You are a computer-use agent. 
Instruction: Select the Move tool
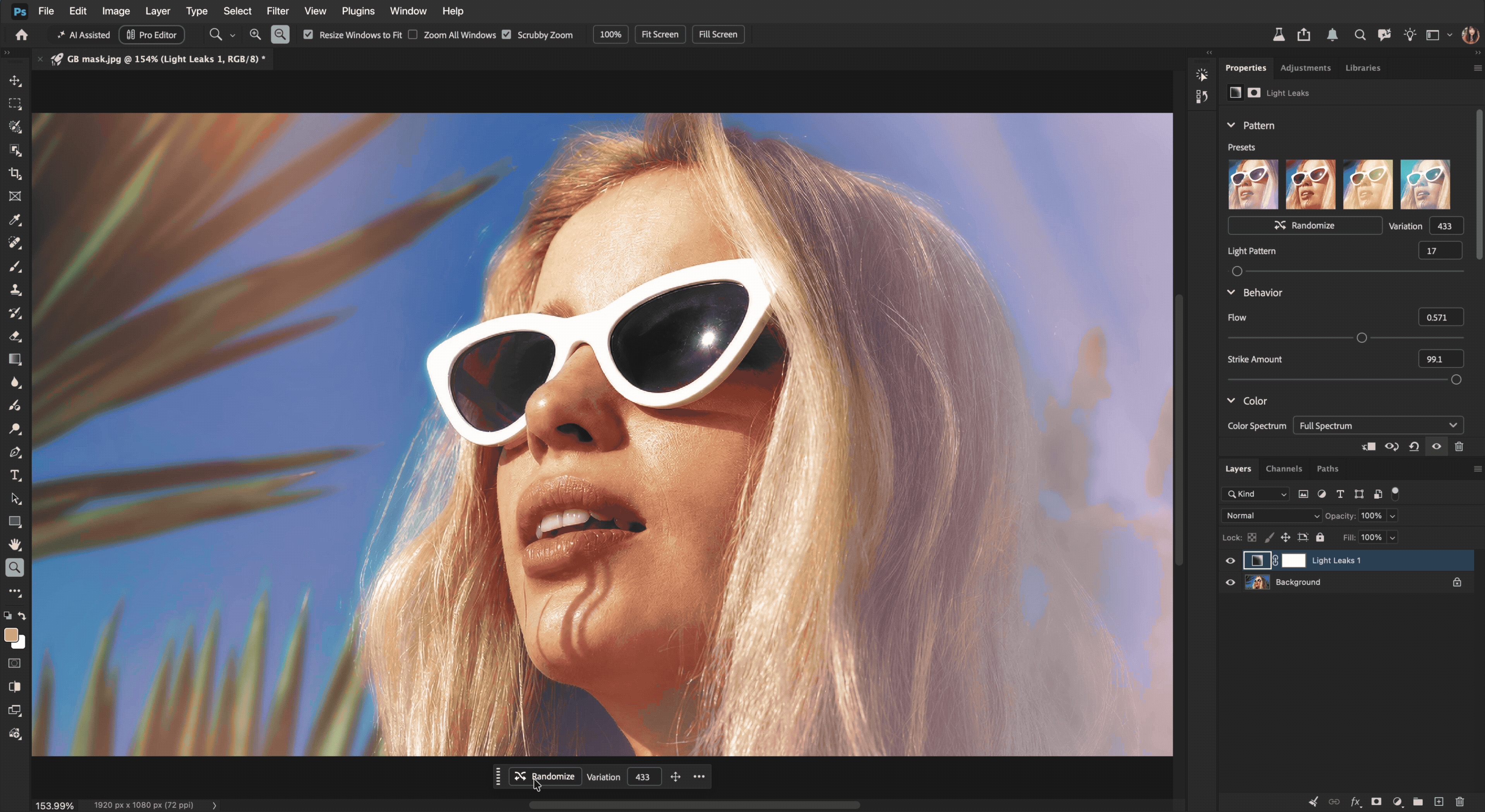(15, 81)
